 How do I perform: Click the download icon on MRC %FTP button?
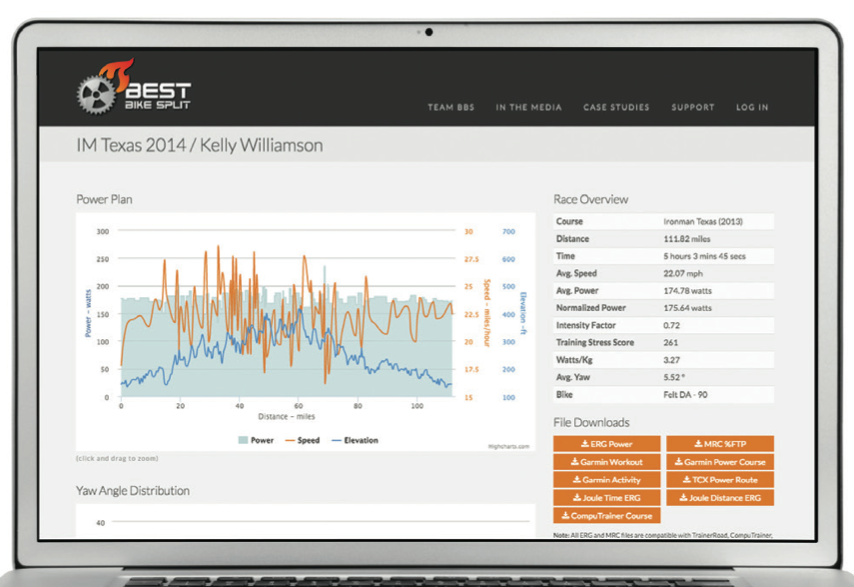tap(699, 443)
